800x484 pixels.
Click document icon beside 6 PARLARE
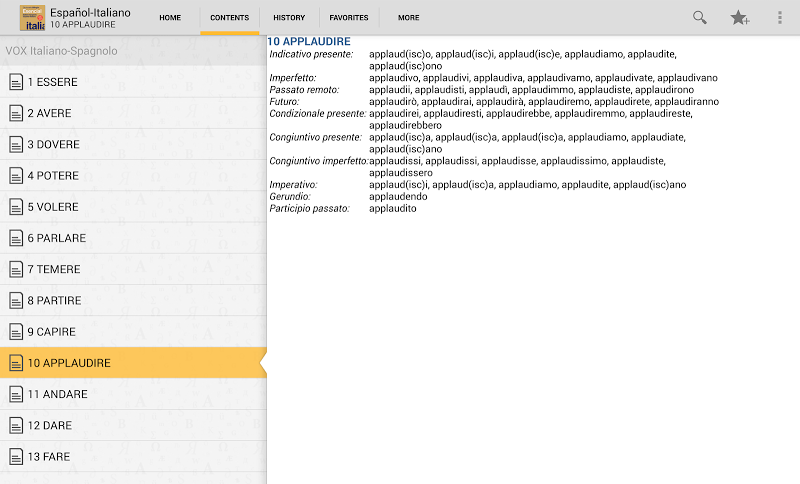[16, 238]
